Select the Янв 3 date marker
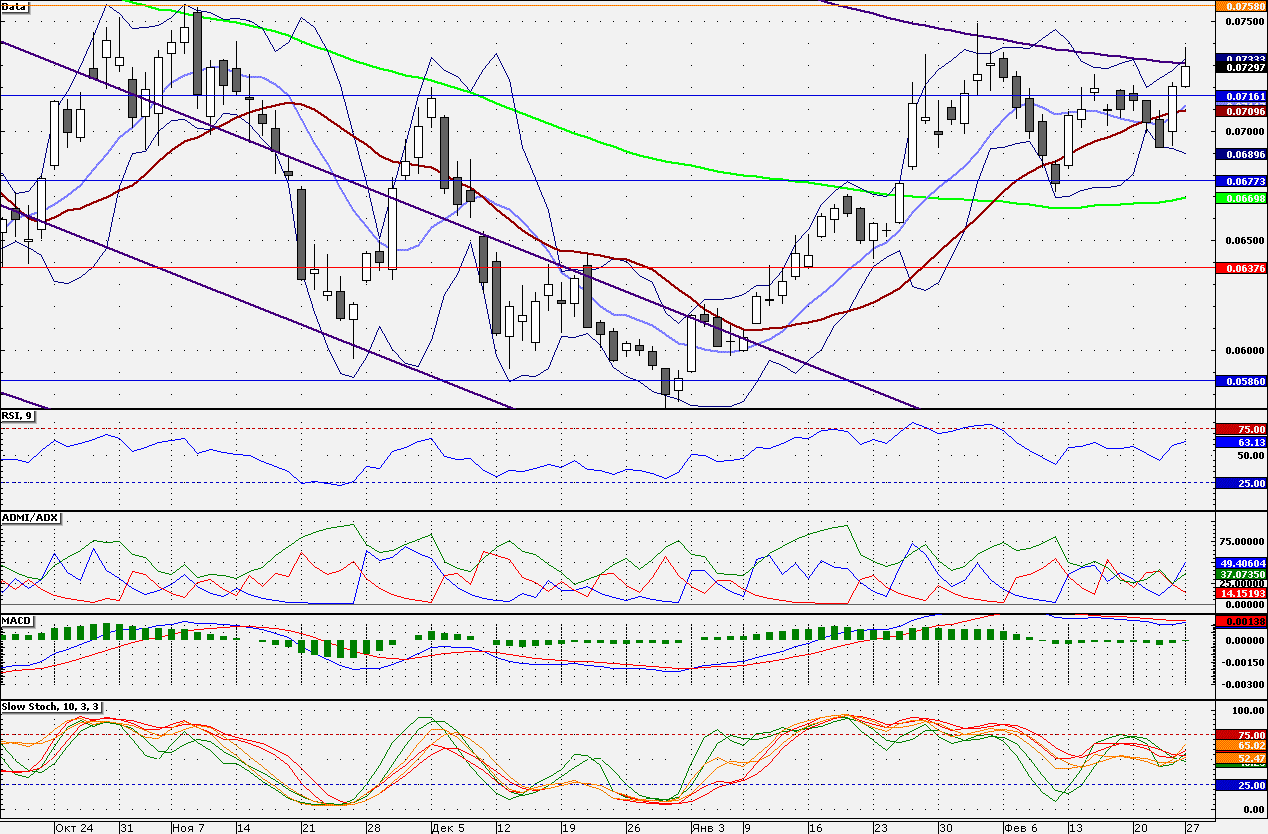Screen dimensions: 1268x834 pyautogui.click(x=705, y=828)
